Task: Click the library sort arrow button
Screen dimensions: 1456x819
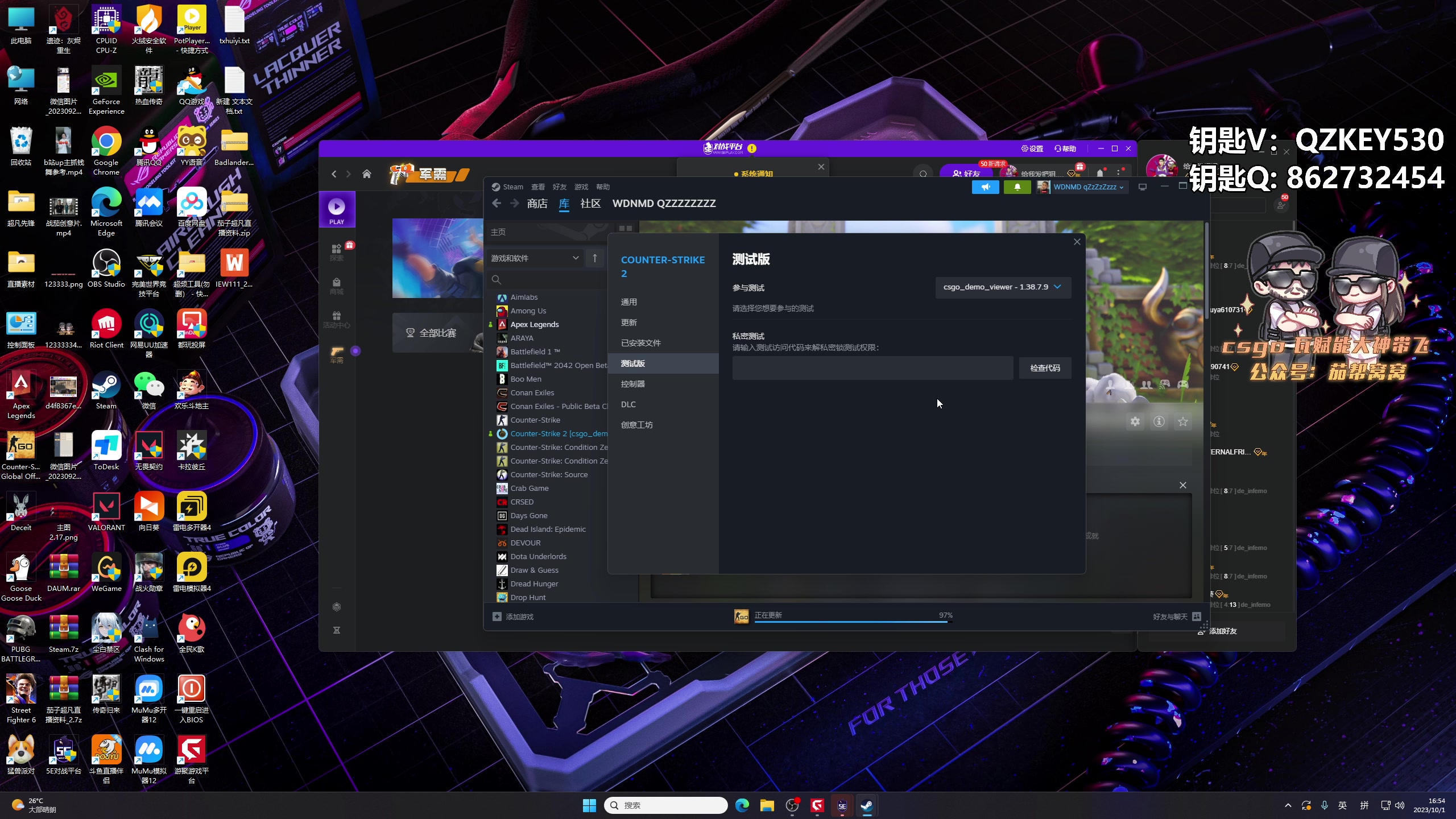Action: pos(594,258)
